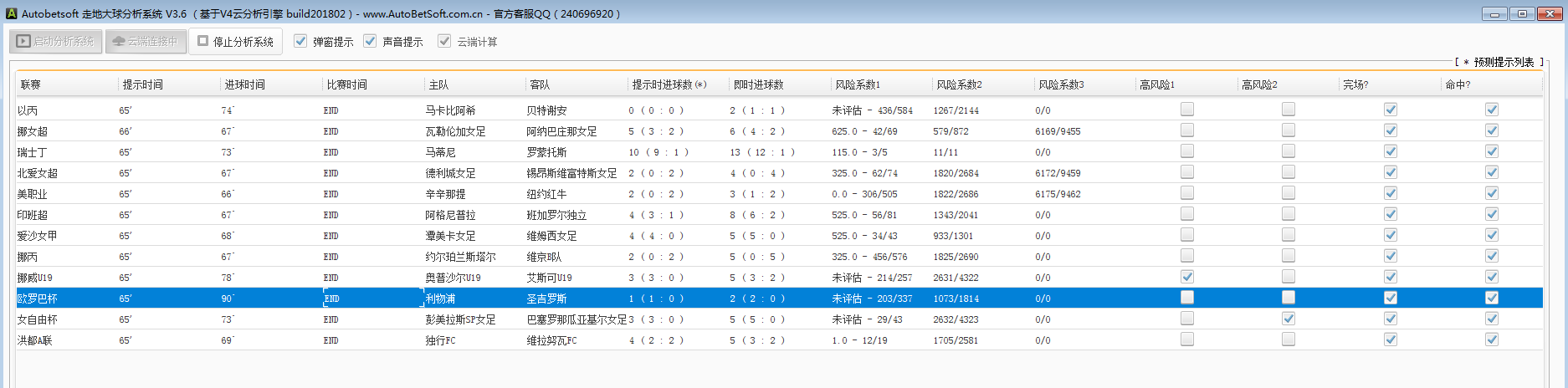Uncheck 高风险1 for the 挪威U19 row
This screenshot has height=388, width=1568.
click(x=1186, y=277)
